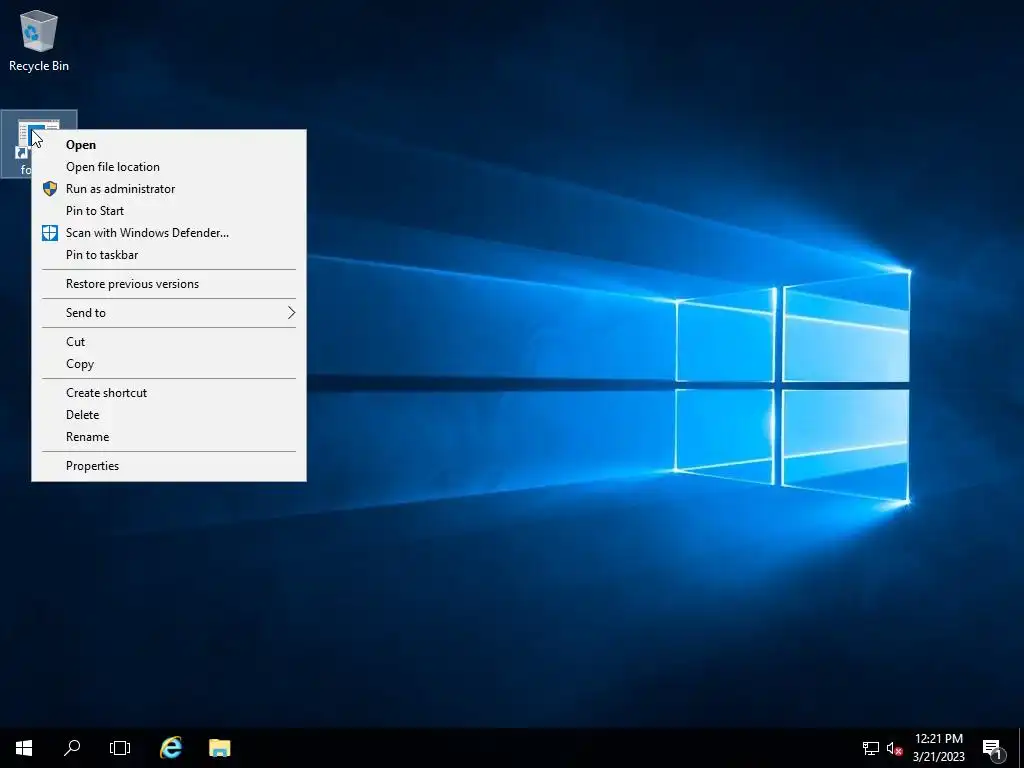The width and height of the screenshot is (1024, 768).
Task: Choose Copy in the context menu
Action: (x=169, y=364)
